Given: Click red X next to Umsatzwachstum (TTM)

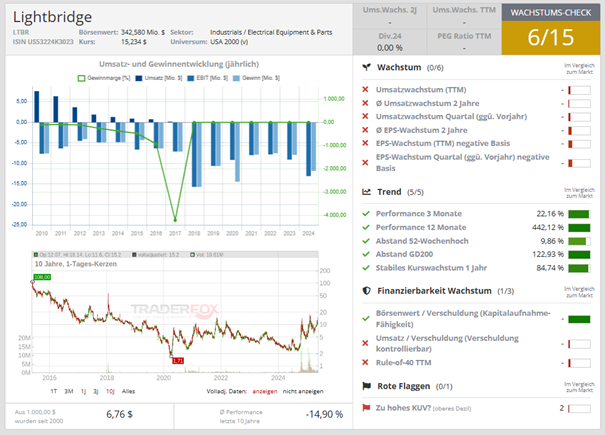Looking at the screenshot, I should tap(365, 90).
